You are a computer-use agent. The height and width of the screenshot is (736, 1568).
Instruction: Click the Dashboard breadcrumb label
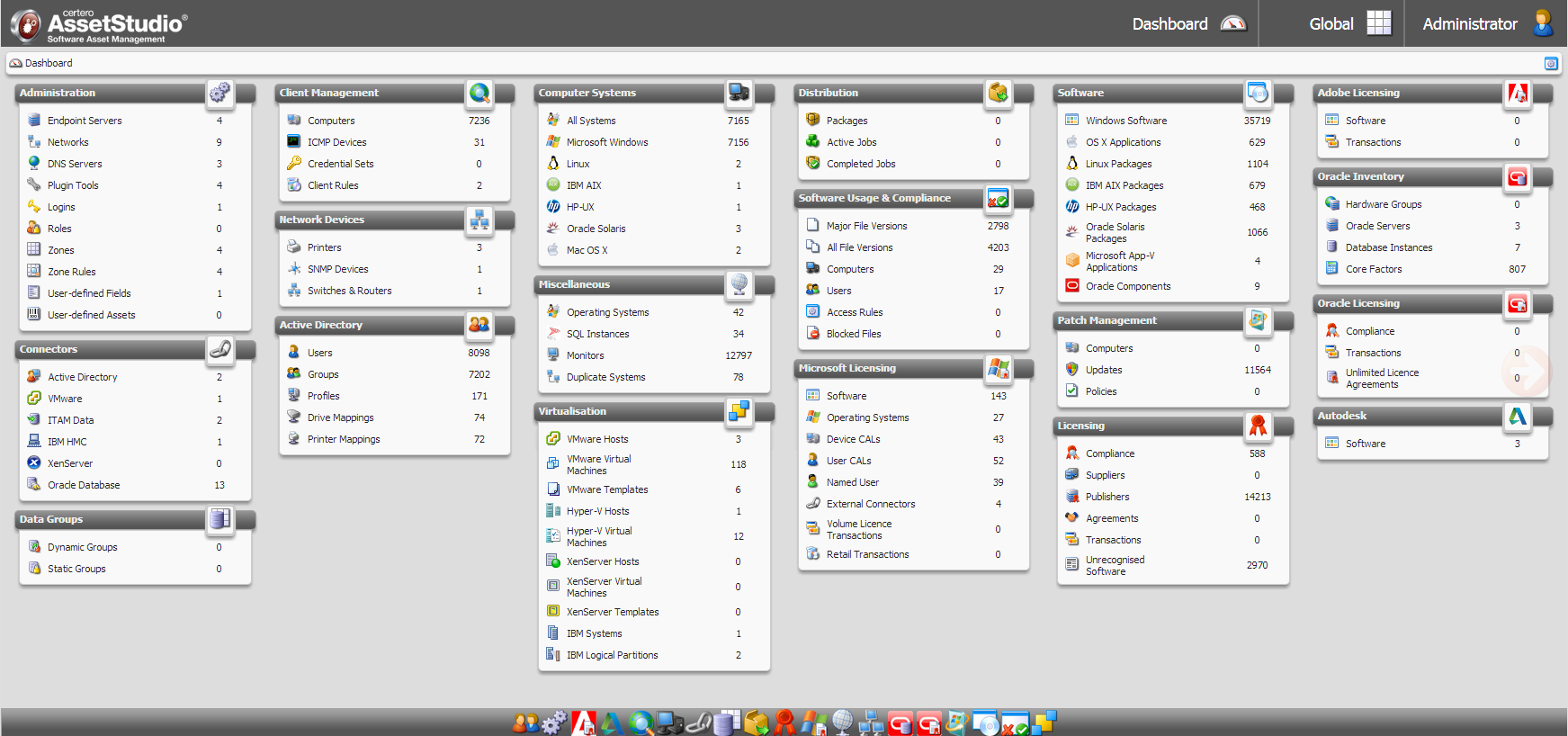[x=49, y=63]
